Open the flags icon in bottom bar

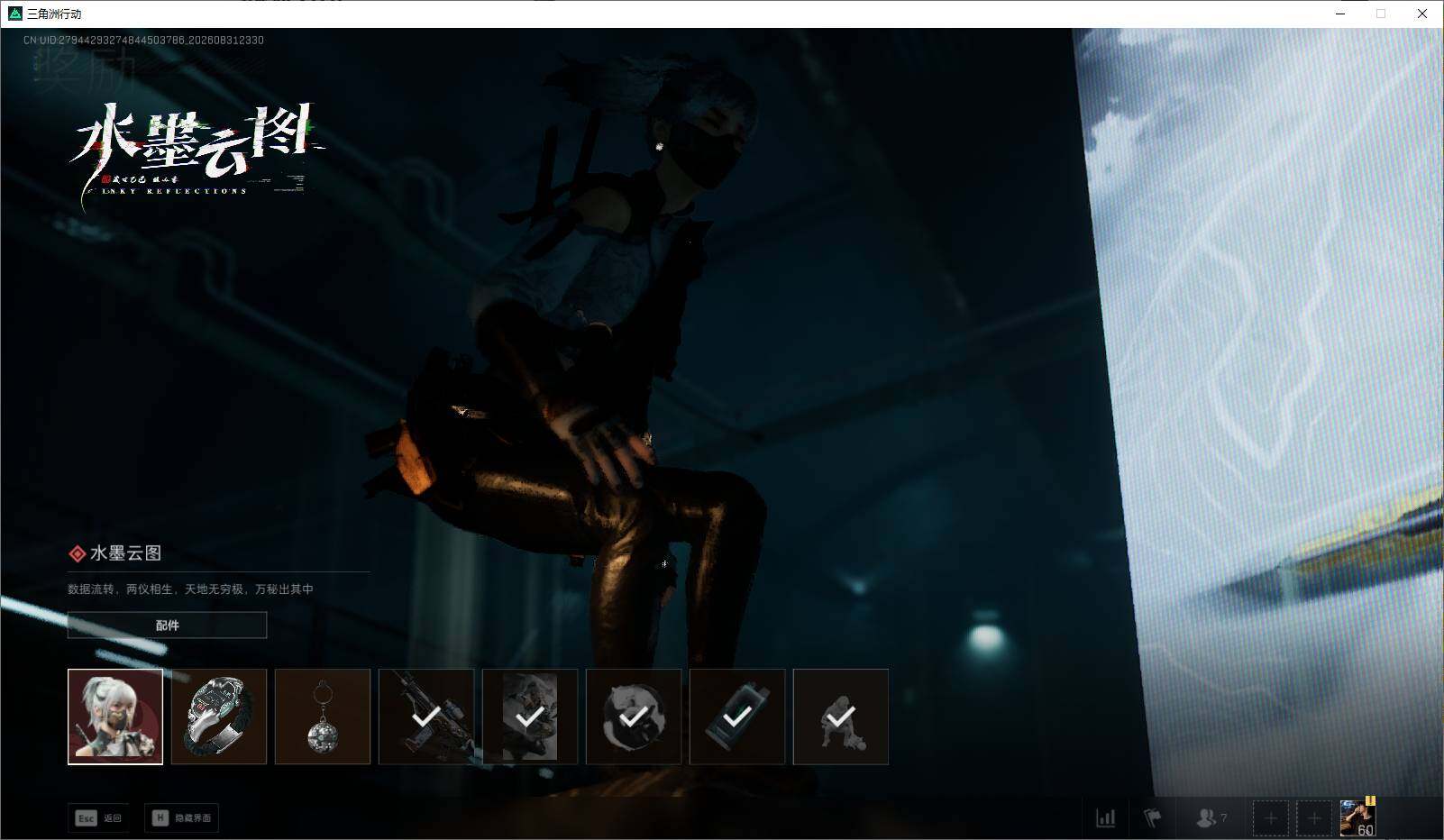click(x=1153, y=817)
